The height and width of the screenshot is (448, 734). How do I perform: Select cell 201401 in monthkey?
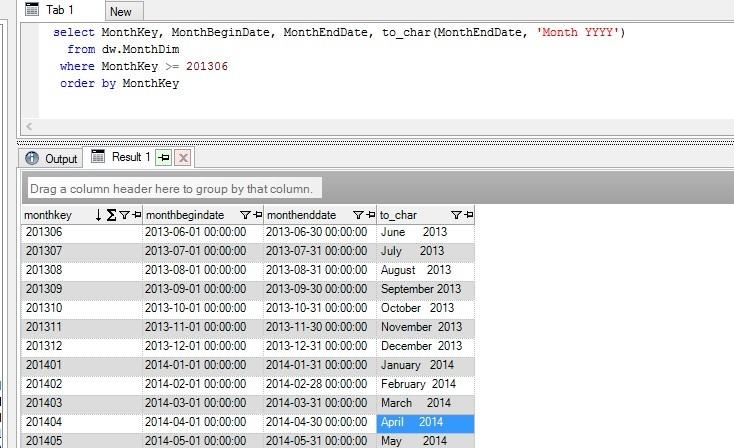pyautogui.click(x=81, y=365)
